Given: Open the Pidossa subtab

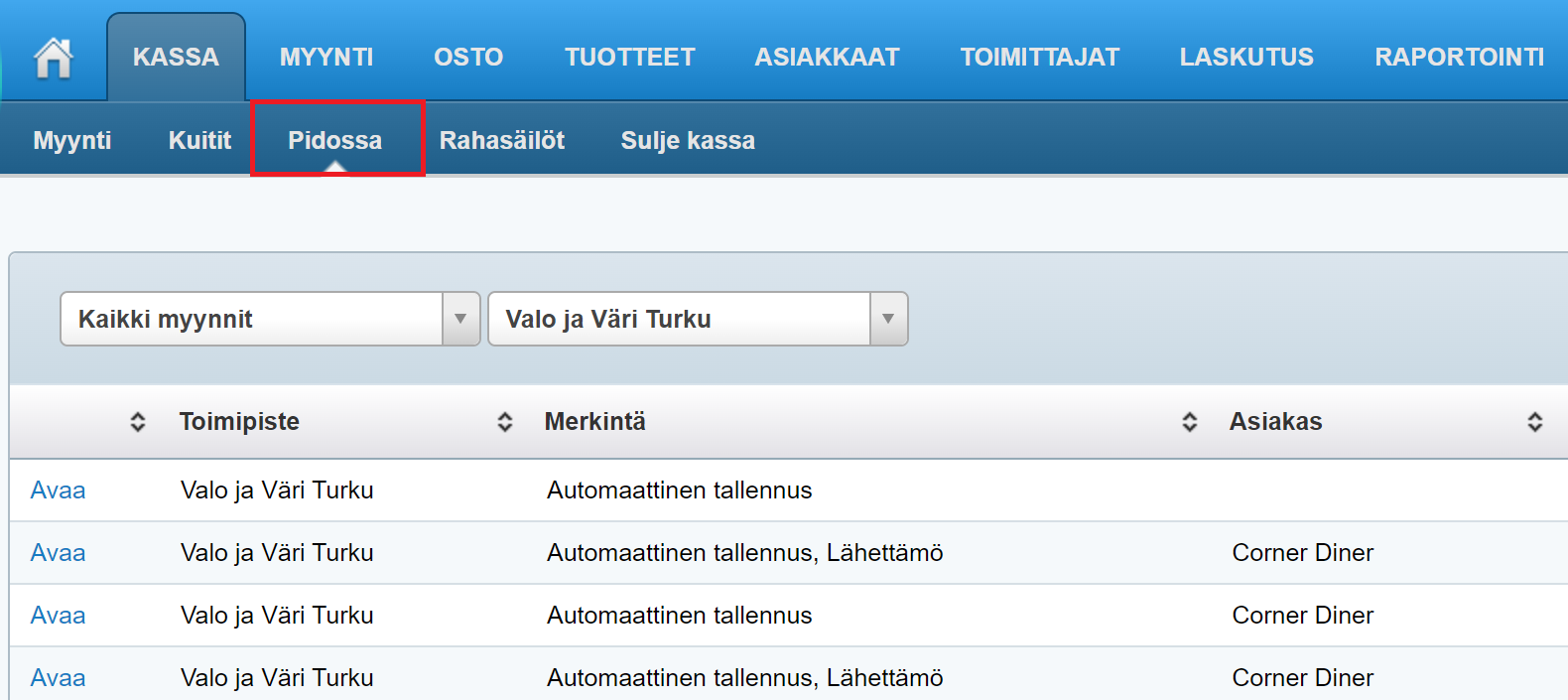Looking at the screenshot, I should 335,140.
